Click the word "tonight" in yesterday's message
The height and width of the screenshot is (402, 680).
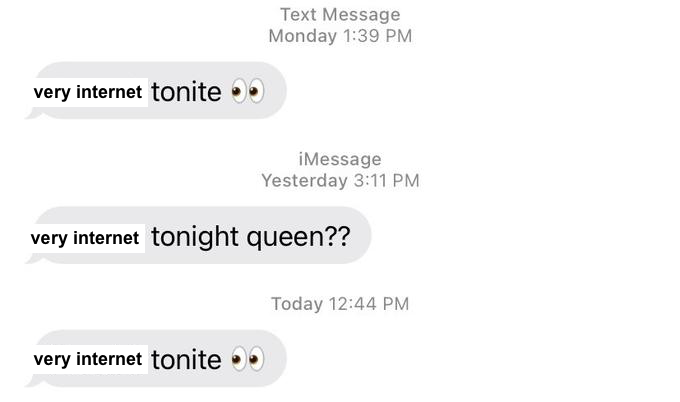click(x=195, y=237)
